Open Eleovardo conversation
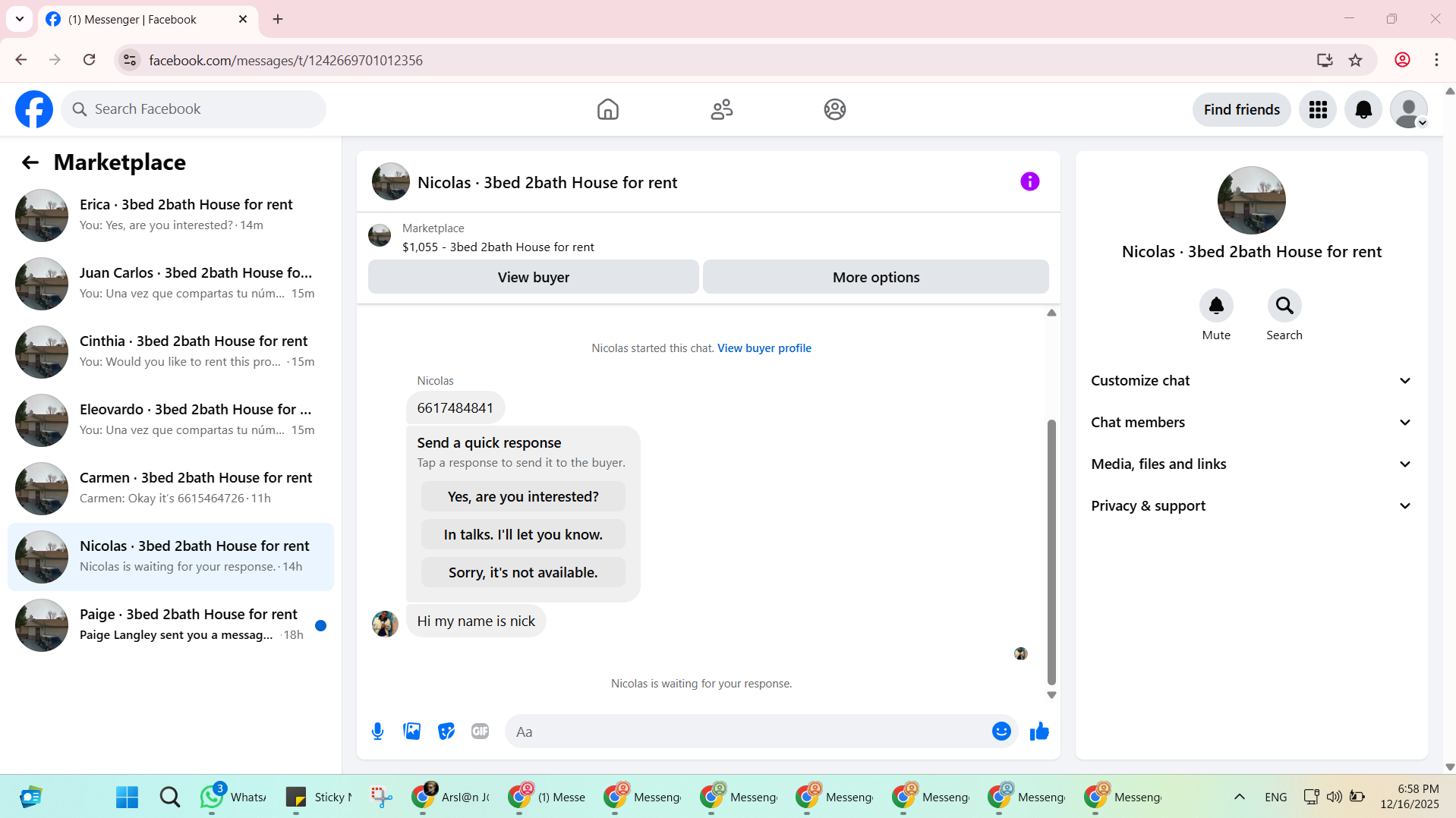 point(171,420)
